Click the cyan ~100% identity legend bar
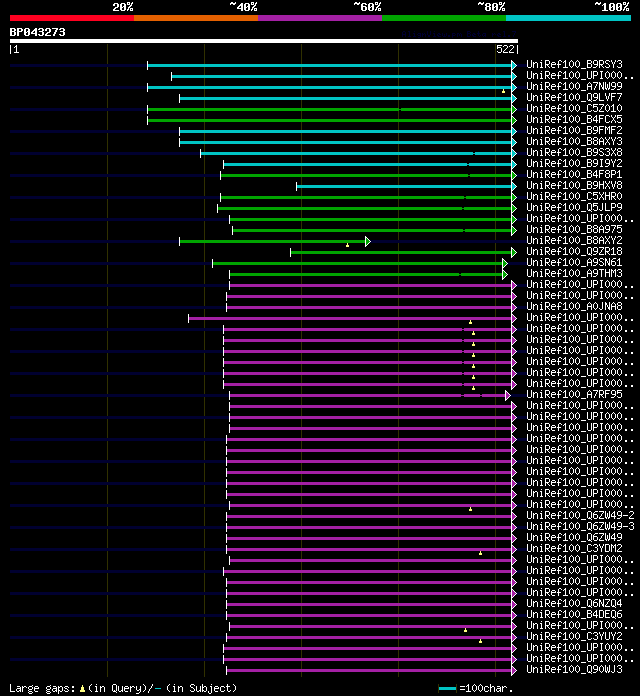The width and height of the screenshot is (640, 696). (569, 18)
